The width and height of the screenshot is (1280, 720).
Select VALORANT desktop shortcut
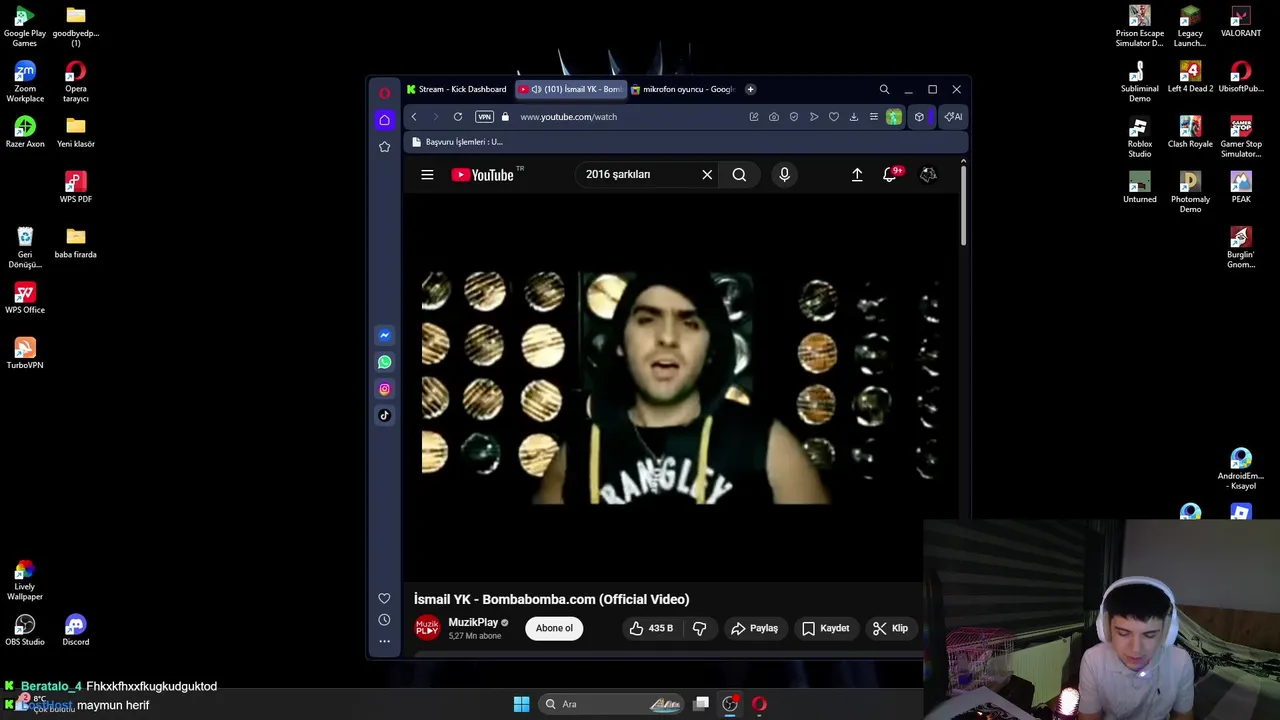pos(1241,22)
